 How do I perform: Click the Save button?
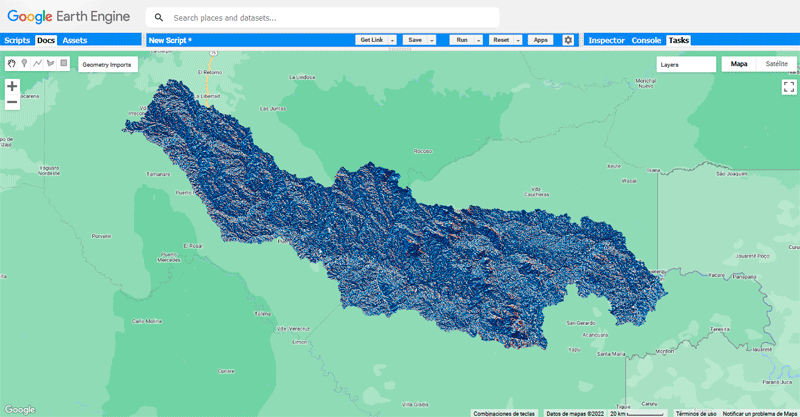click(x=415, y=40)
